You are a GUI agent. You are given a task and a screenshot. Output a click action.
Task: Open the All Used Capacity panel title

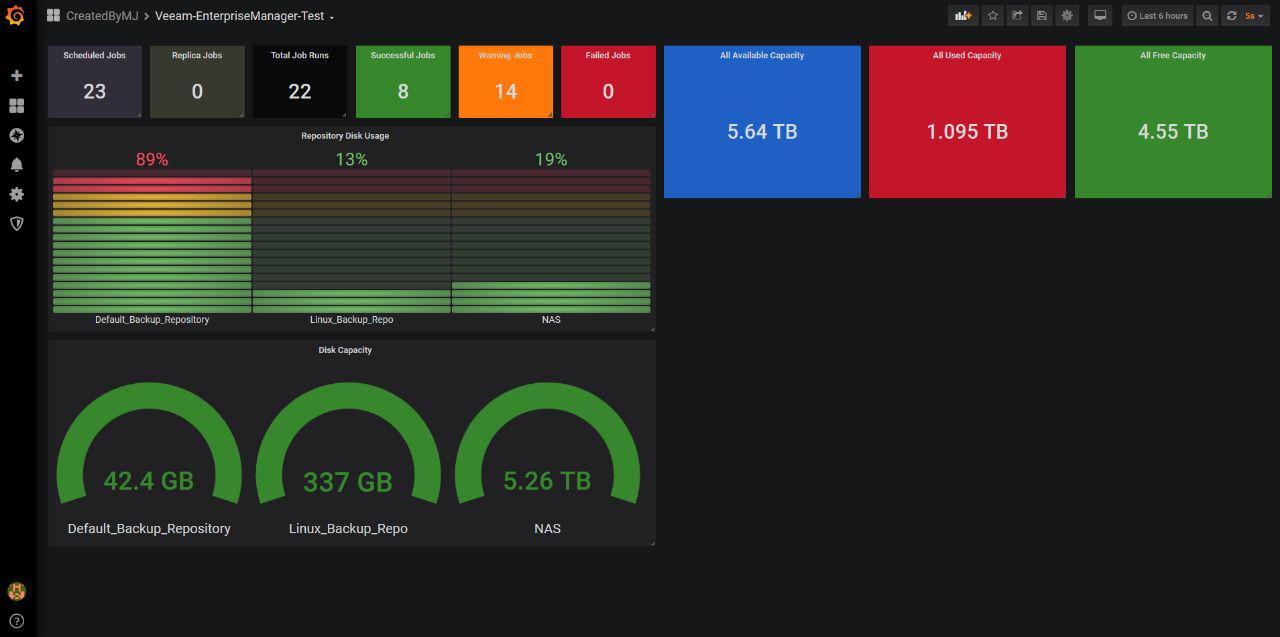[967, 55]
